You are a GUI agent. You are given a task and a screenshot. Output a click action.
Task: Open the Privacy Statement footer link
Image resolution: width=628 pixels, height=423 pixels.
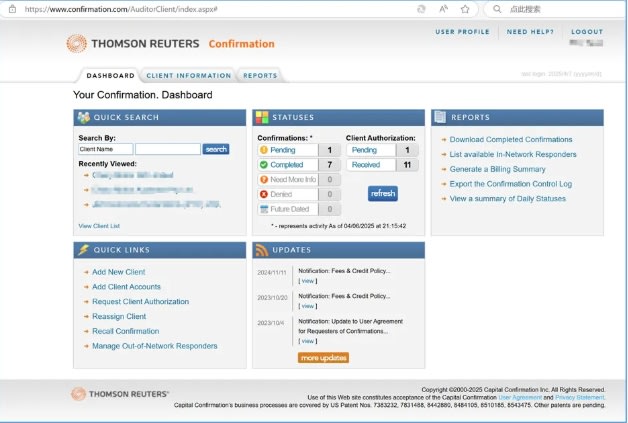click(x=580, y=397)
